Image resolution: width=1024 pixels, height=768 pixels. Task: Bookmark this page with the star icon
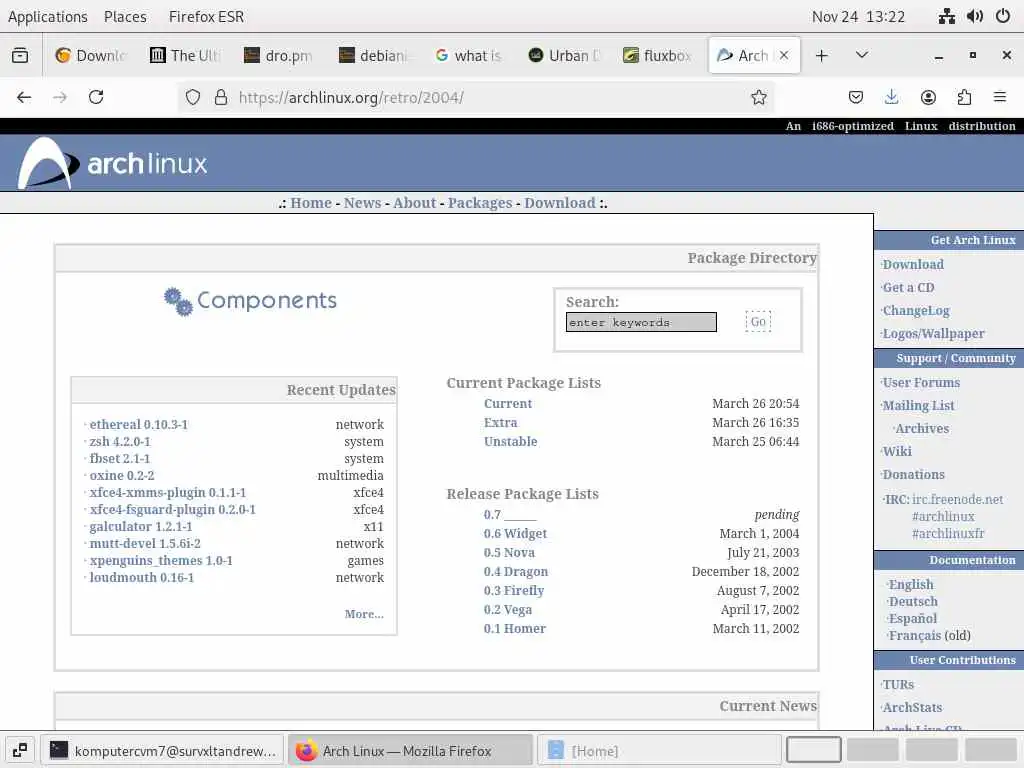(x=758, y=97)
